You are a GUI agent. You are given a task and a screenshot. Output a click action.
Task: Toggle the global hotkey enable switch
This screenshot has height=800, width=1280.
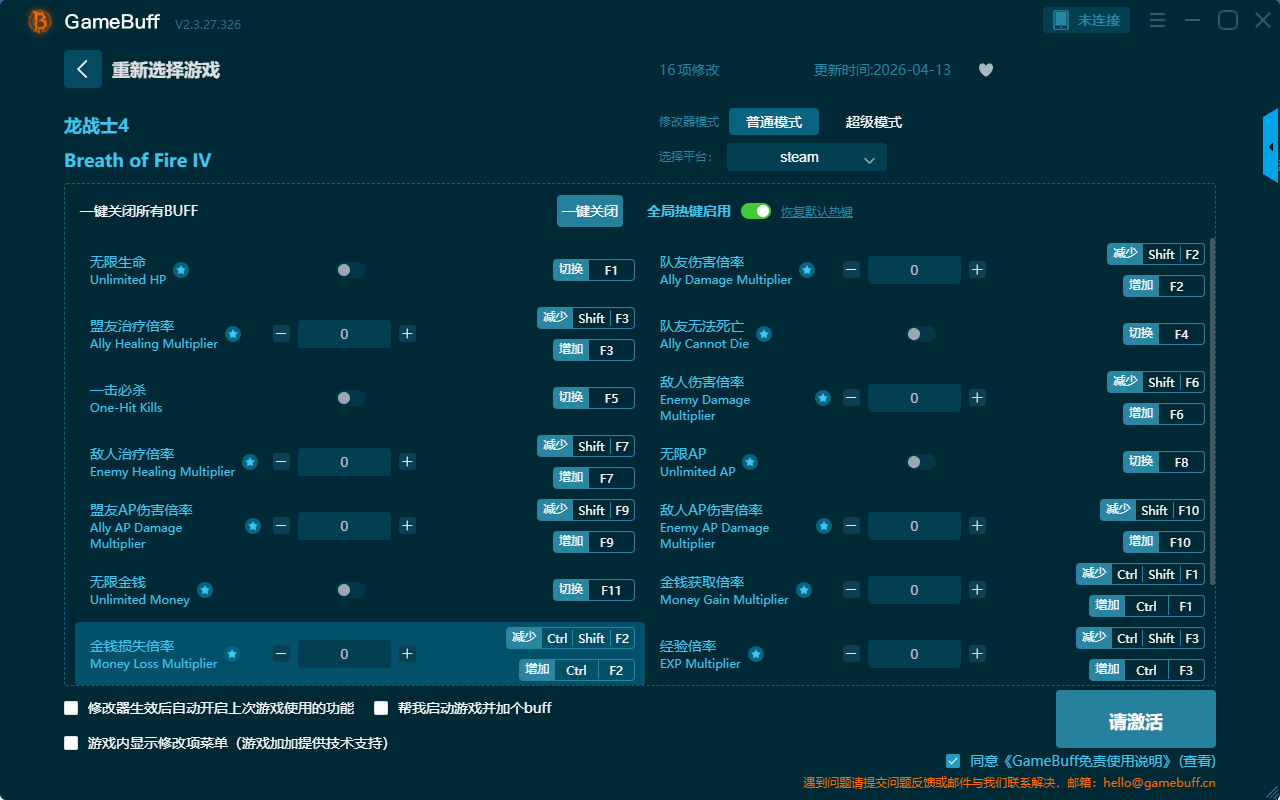[756, 211]
